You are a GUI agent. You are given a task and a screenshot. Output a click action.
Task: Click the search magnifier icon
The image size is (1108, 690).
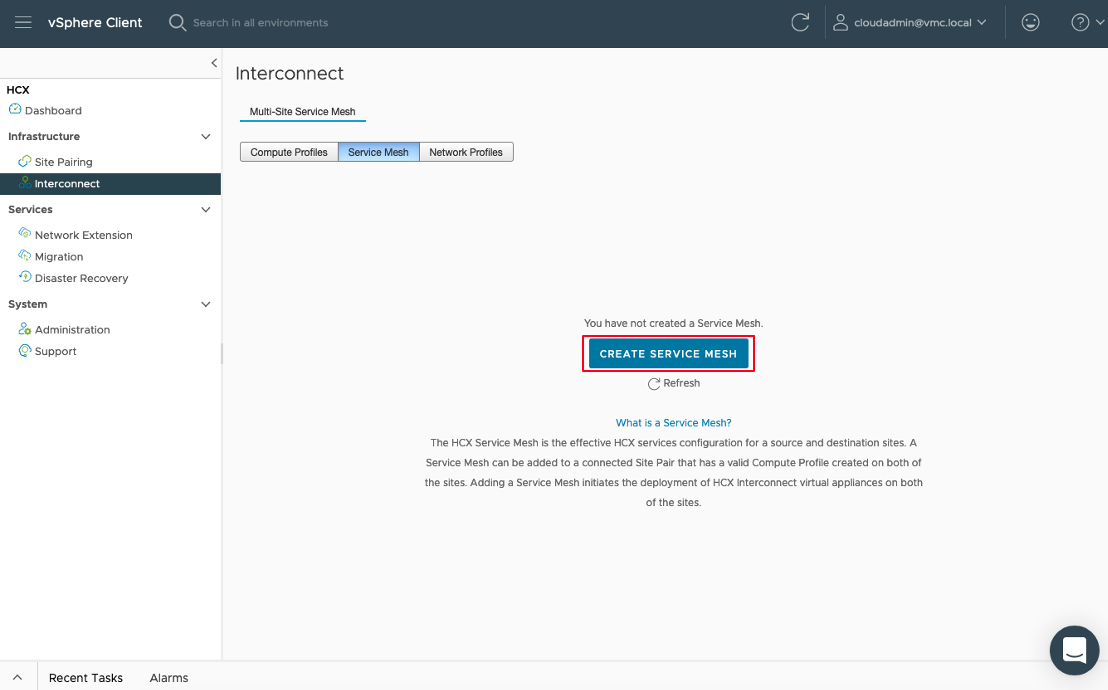(x=177, y=23)
